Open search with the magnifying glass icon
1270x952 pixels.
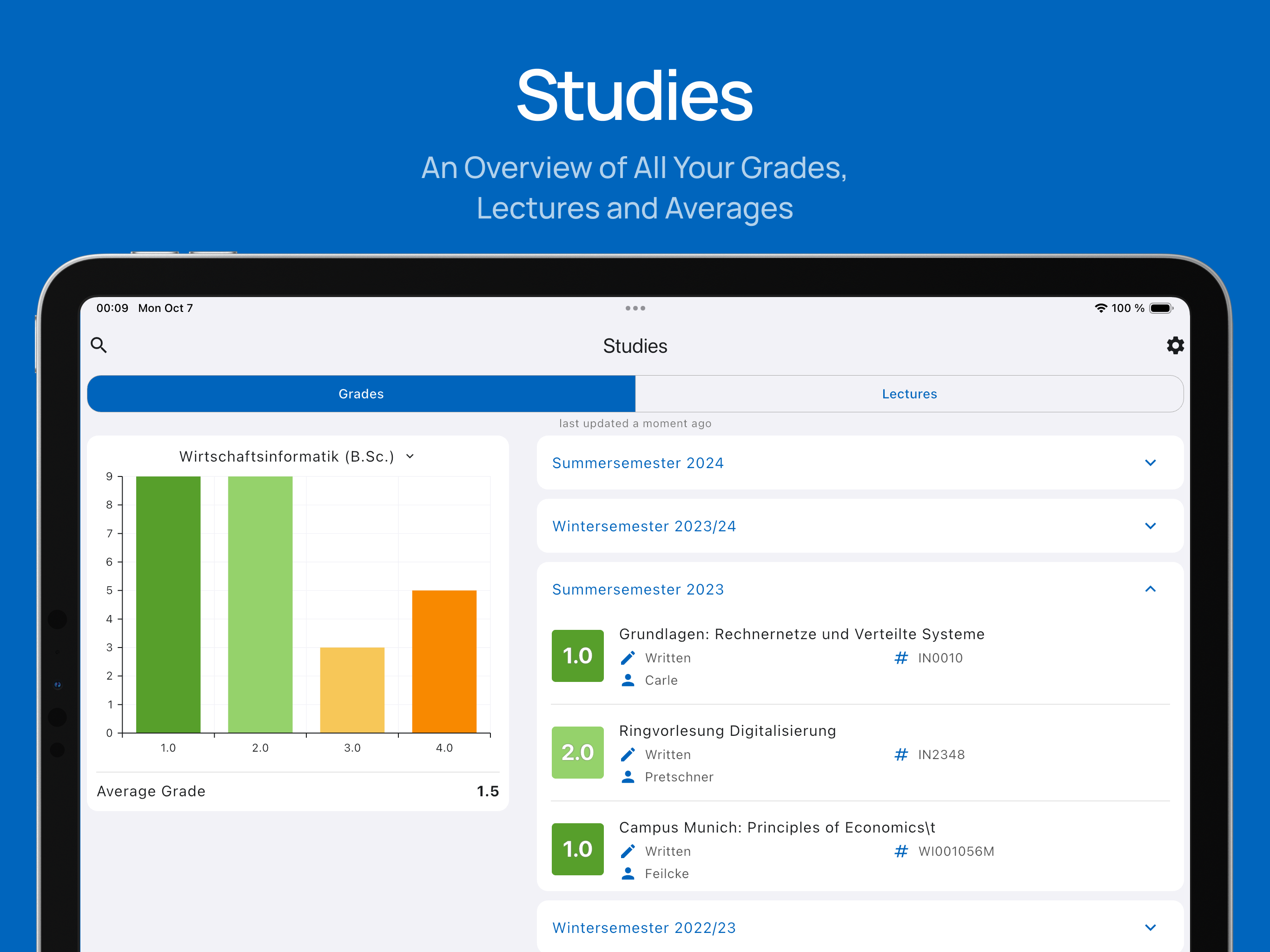click(99, 345)
